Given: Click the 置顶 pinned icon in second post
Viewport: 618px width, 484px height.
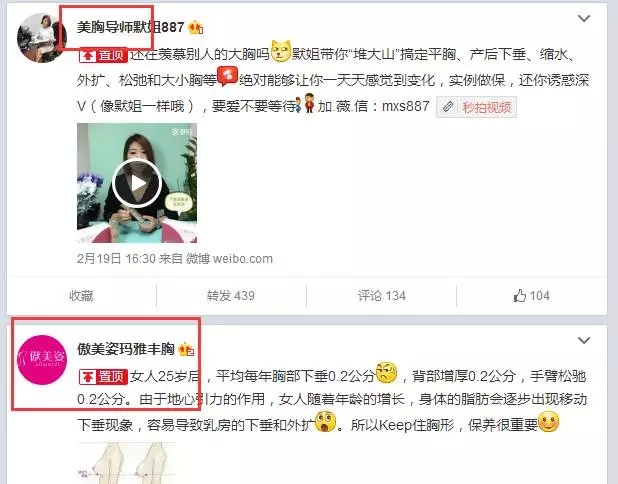Looking at the screenshot, I should click(x=103, y=377).
